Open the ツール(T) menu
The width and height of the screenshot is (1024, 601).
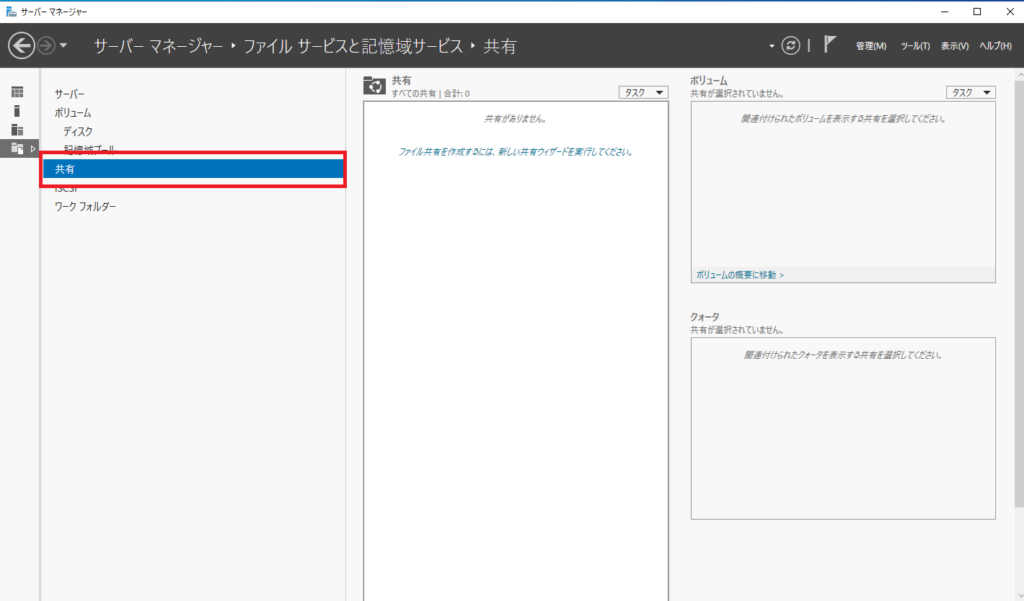[915, 47]
